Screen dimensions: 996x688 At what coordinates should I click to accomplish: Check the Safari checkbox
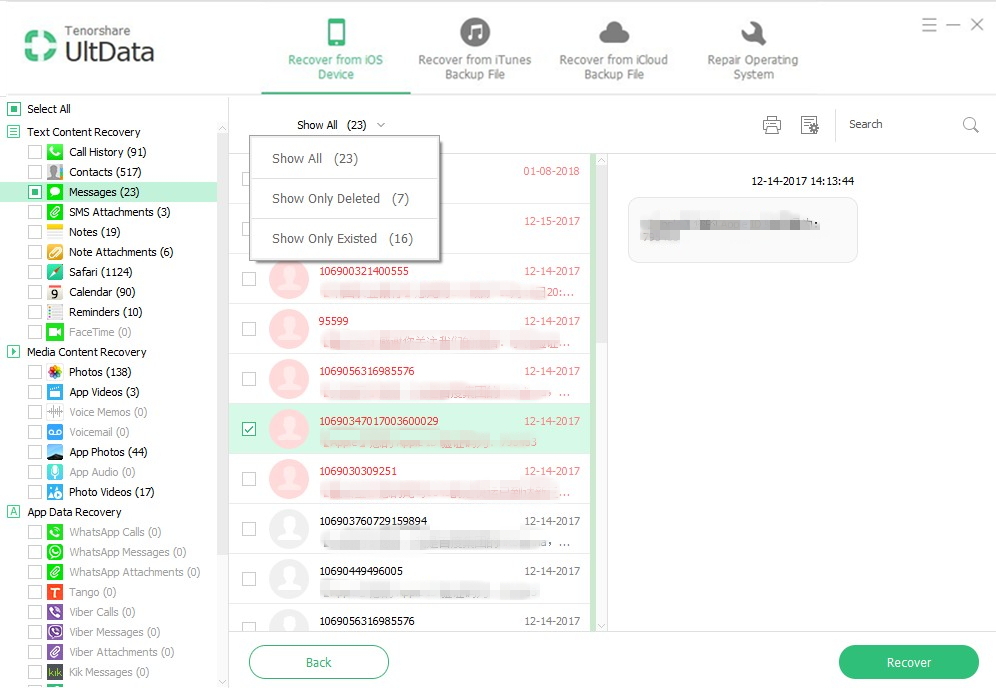click(35, 272)
